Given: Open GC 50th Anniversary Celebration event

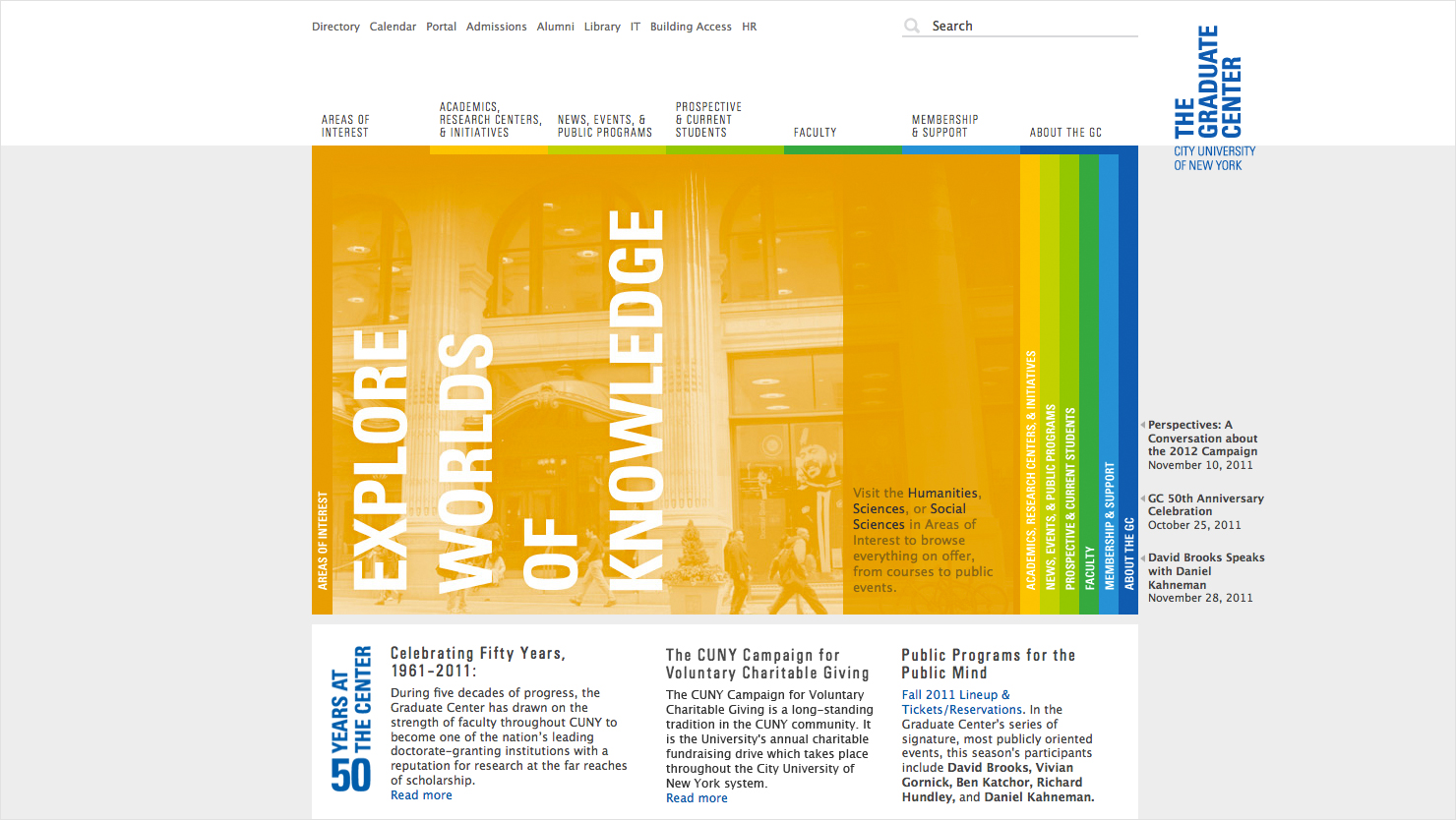Looking at the screenshot, I should 1205,504.
